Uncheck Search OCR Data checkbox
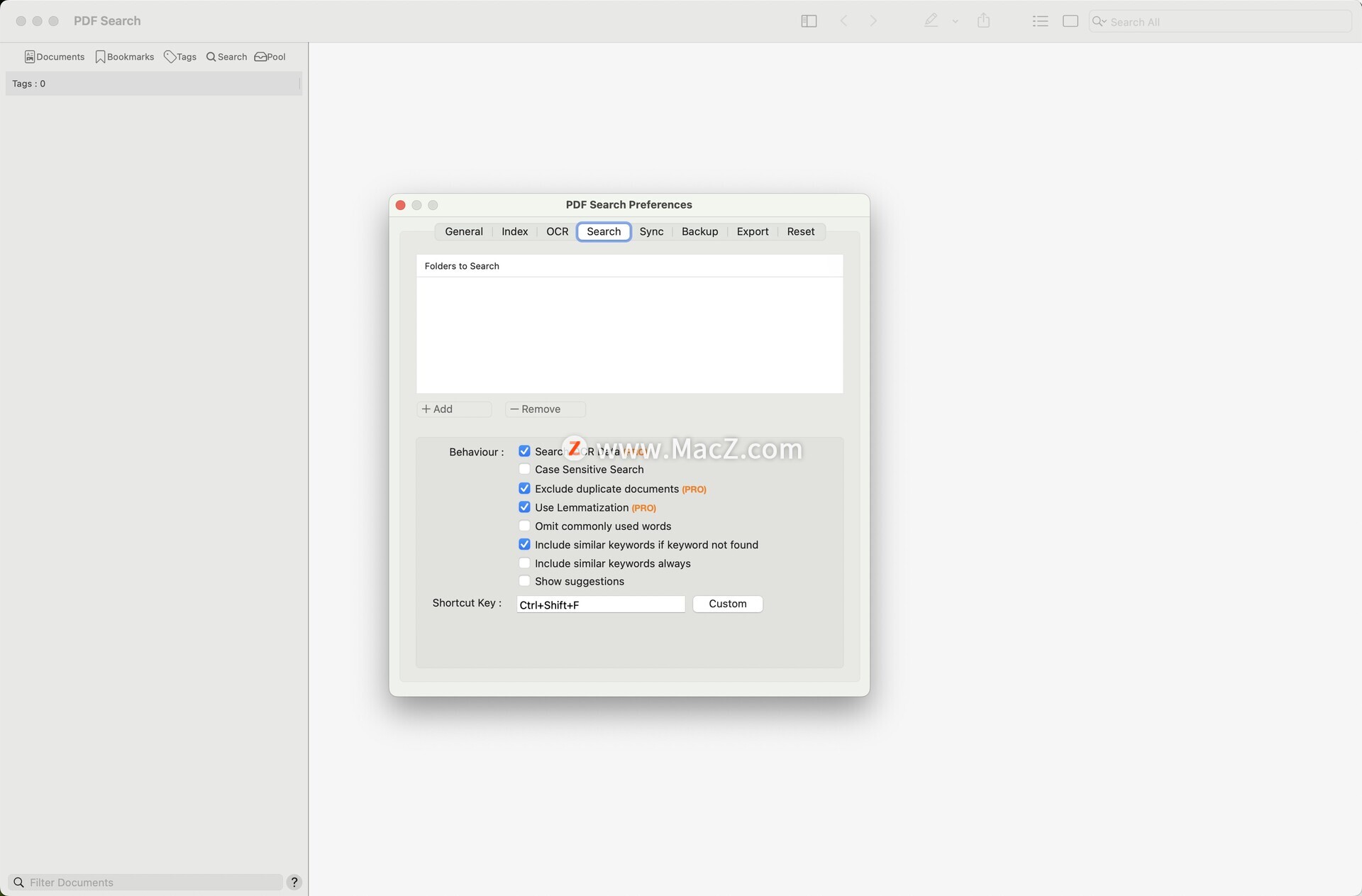This screenshot has width=1362, height=896. coord(524,451)
